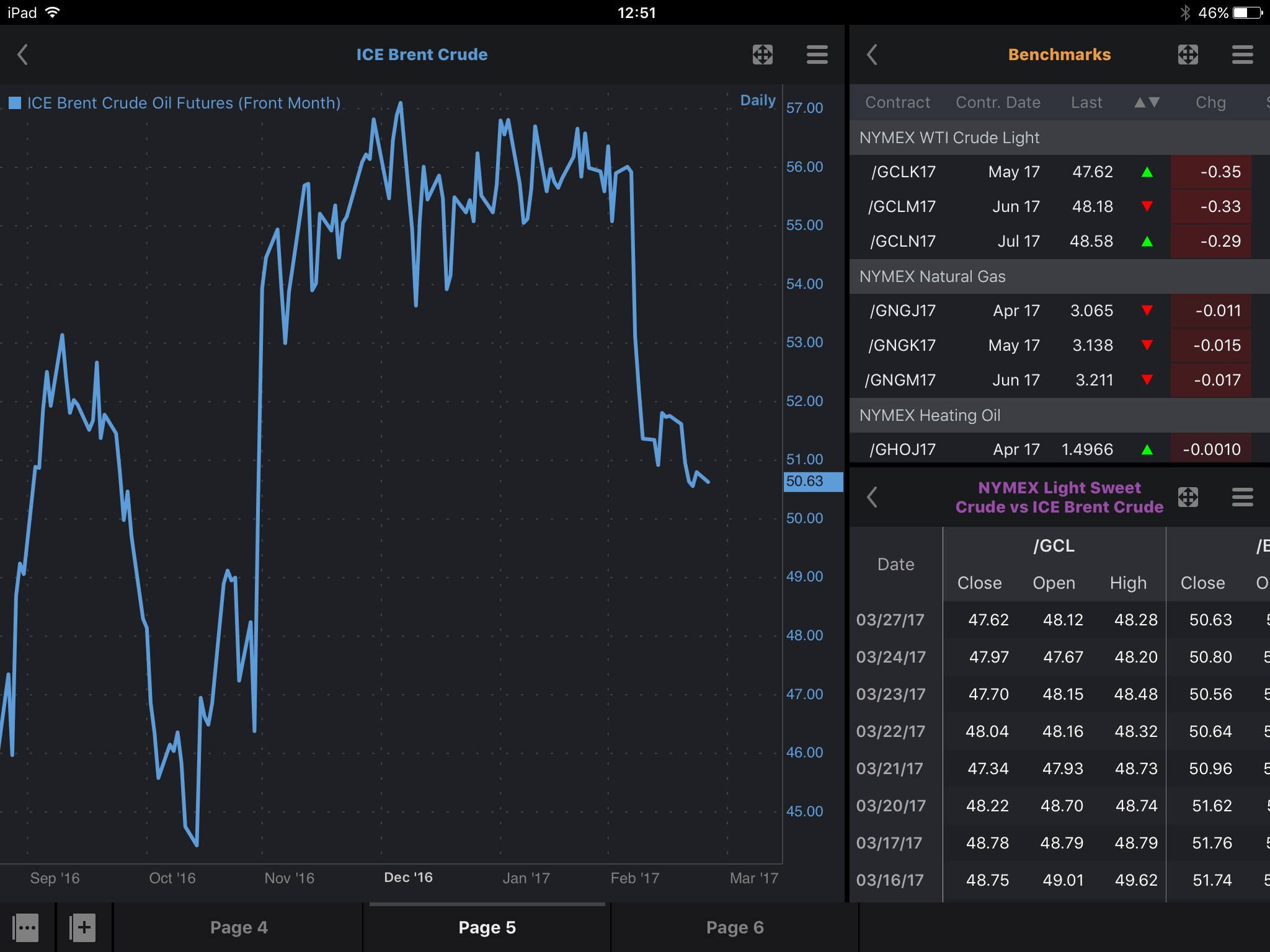Sort by Contr. Date column header

tap(998, 102)
